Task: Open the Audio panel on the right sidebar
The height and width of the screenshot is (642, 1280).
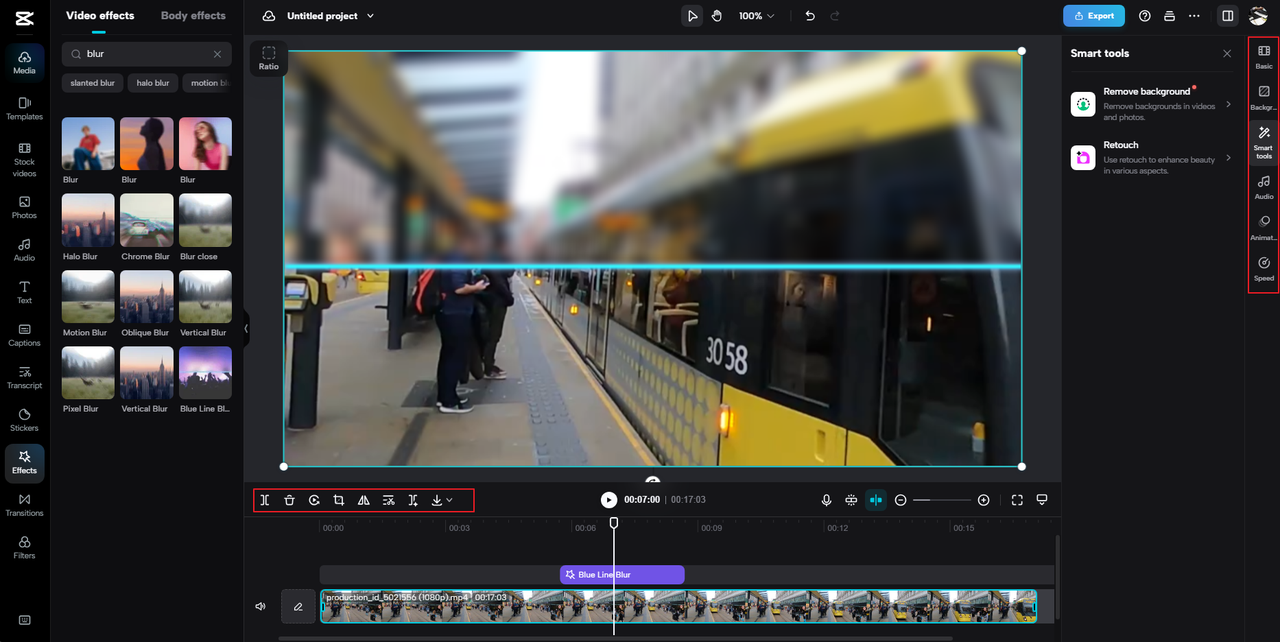Action: (1262, 188)
